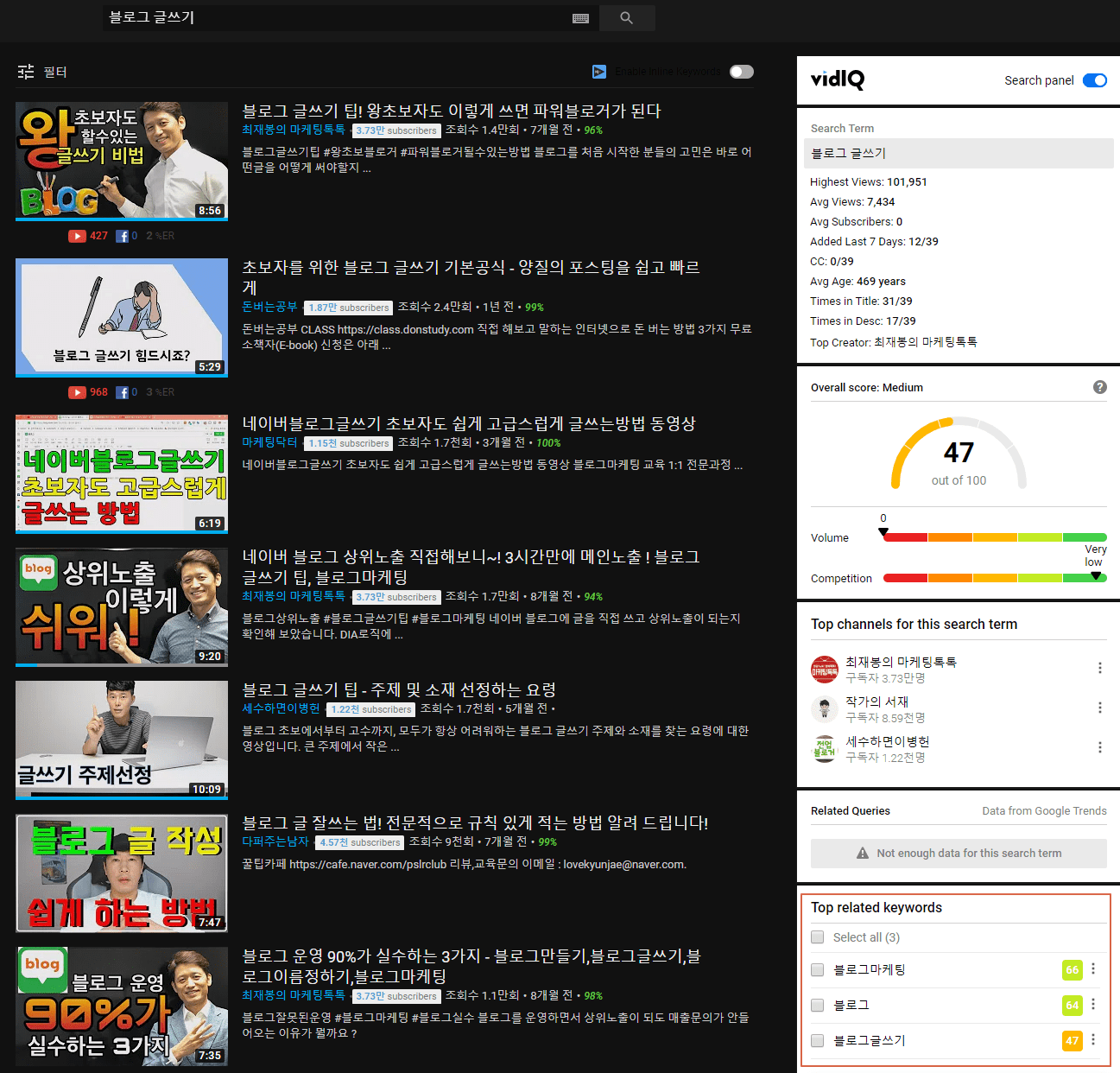Click Highest Views: 101,951 stat
Viewport: 1120px width, 1073px height.
pyautogui.click(x=868, y=182)
